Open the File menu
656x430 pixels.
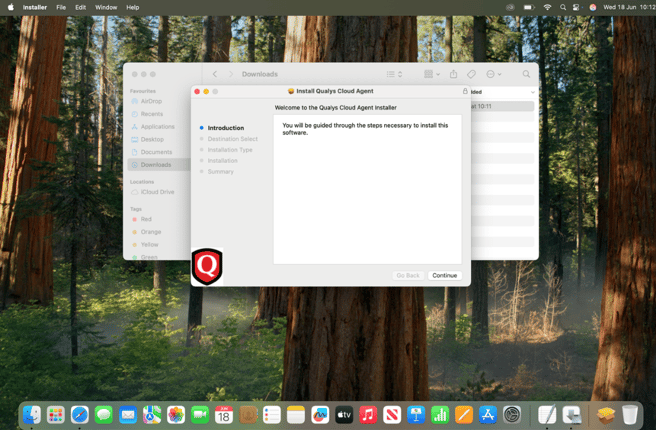(x=61, y=7)
